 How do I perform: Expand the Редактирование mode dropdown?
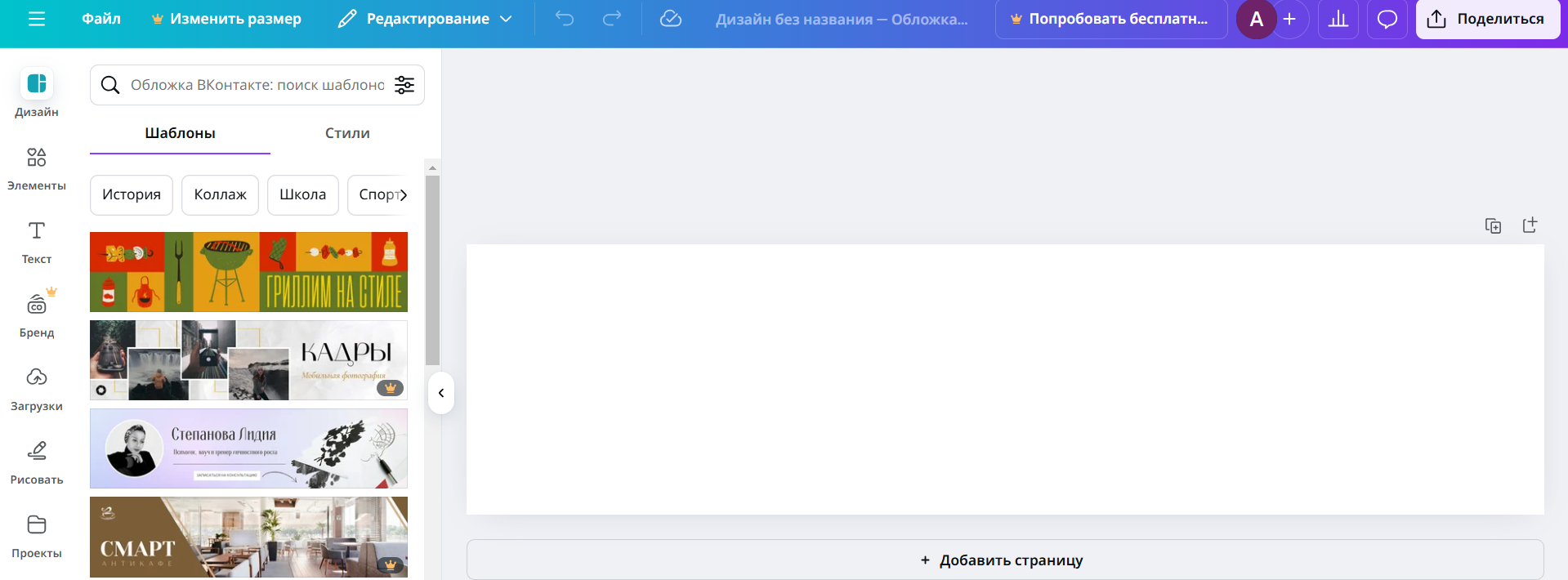point(426,19)
